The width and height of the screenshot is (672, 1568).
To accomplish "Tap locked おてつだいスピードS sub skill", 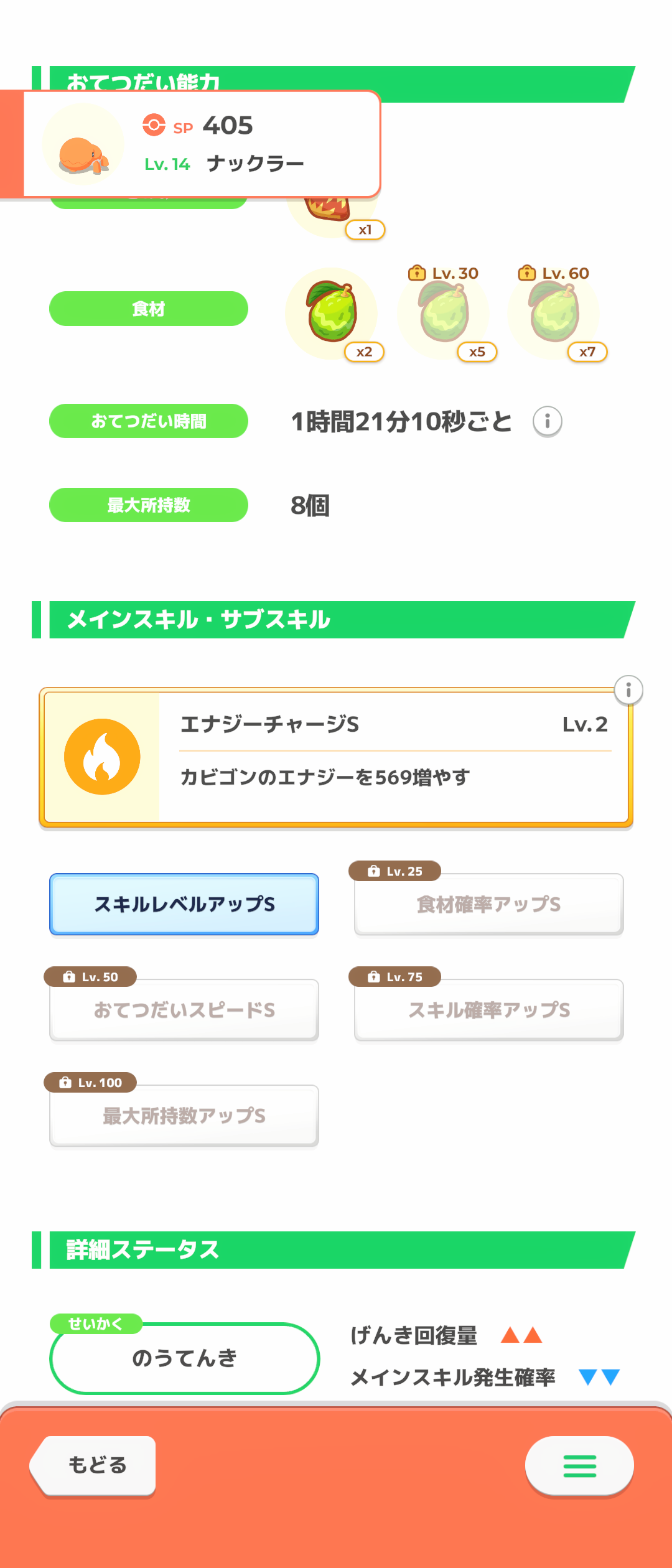I will click(184, 1010).
